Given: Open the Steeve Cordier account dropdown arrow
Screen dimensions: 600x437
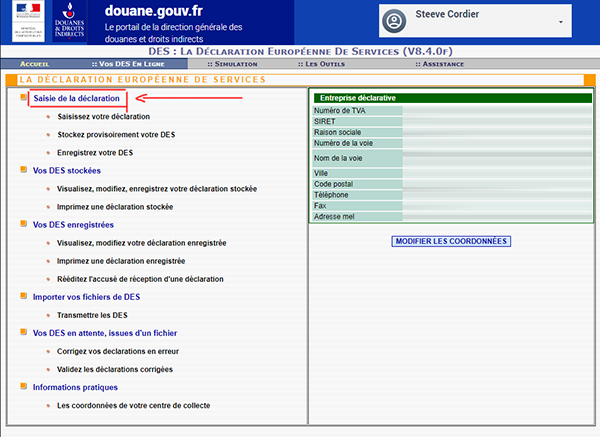Looking at the screenshot, I should tap(561, 22).
